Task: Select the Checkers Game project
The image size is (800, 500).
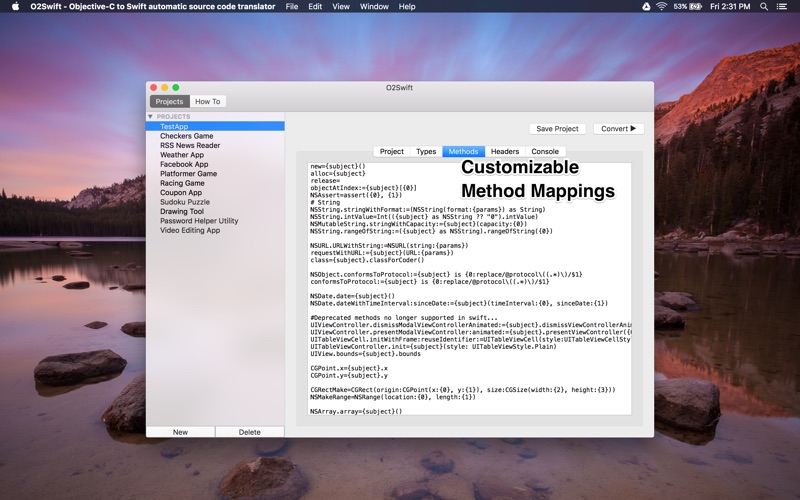Action: (x=215, y=136)
